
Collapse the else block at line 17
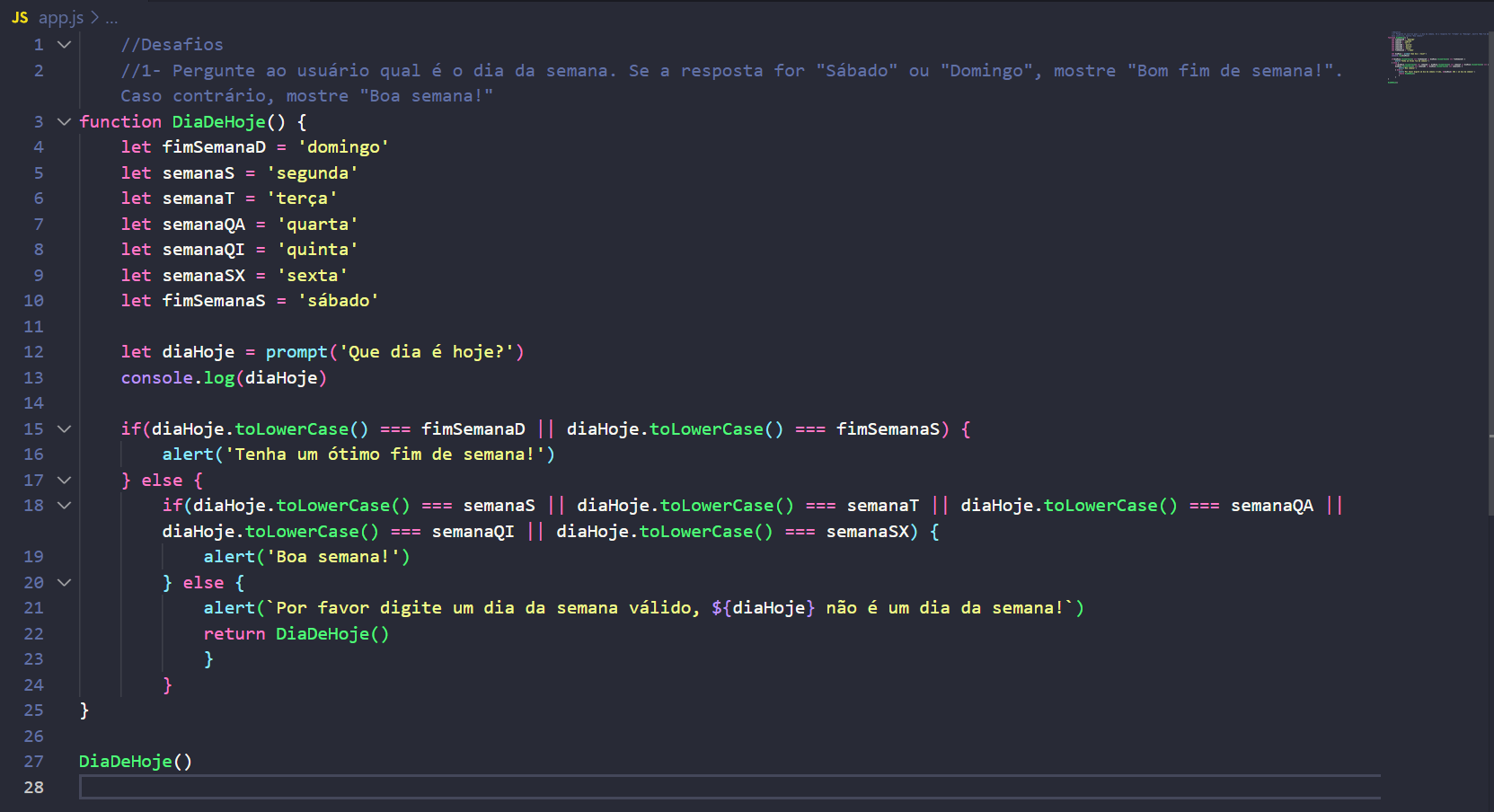(x=64, y=480)
